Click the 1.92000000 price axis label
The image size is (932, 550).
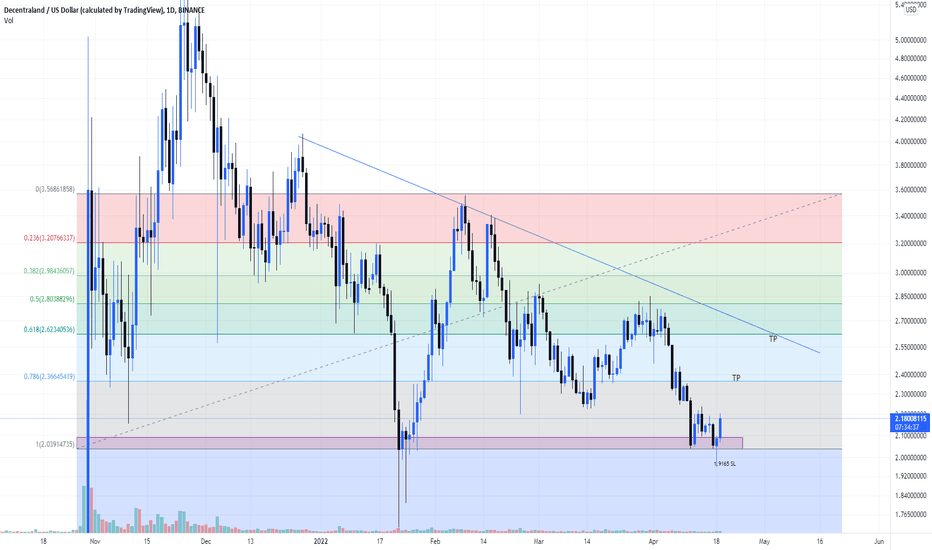[x=909, y=476]
